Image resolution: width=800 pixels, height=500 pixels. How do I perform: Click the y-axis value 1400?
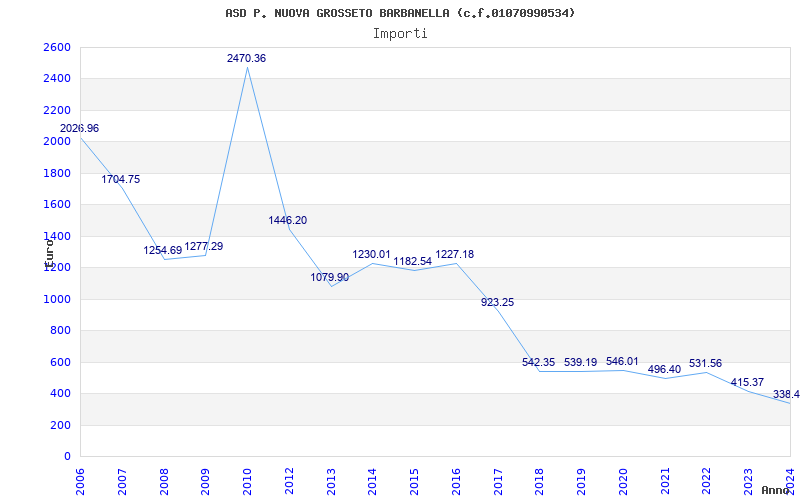57,236
